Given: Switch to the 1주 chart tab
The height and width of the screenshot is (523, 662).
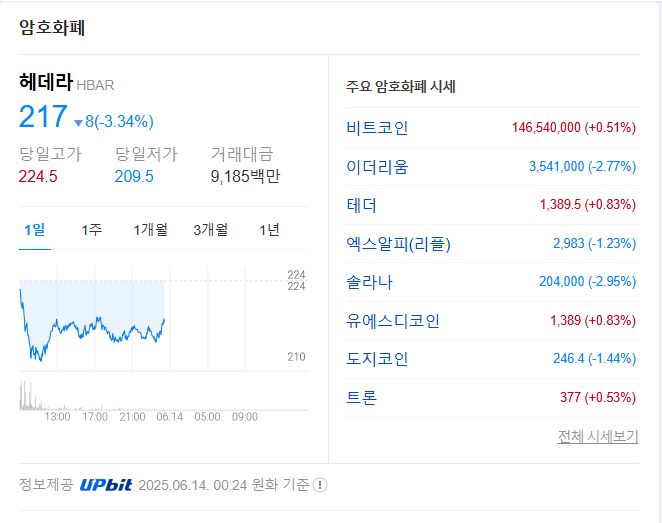Looking at the screenshot, I should pos(92,230).
